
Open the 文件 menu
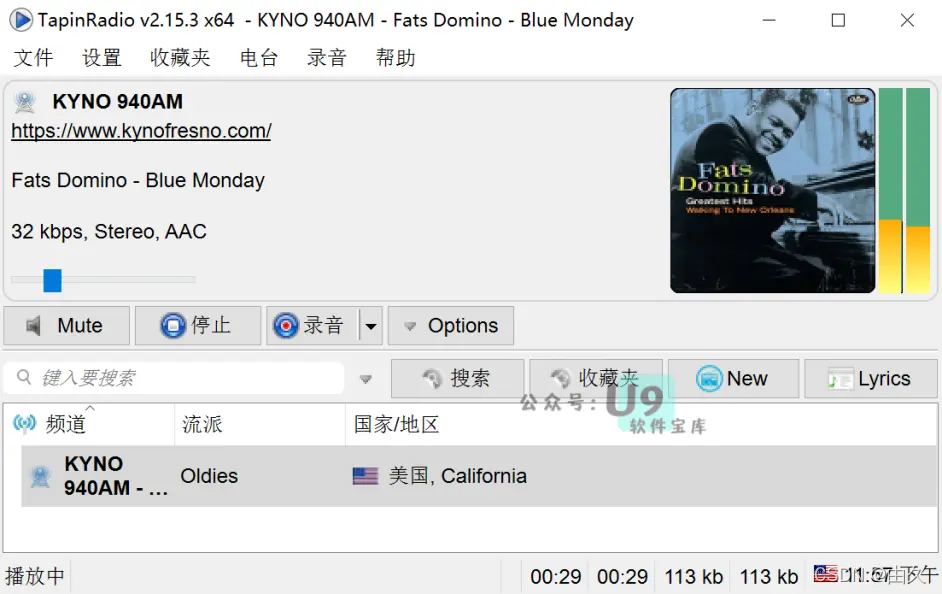(34, 58)
